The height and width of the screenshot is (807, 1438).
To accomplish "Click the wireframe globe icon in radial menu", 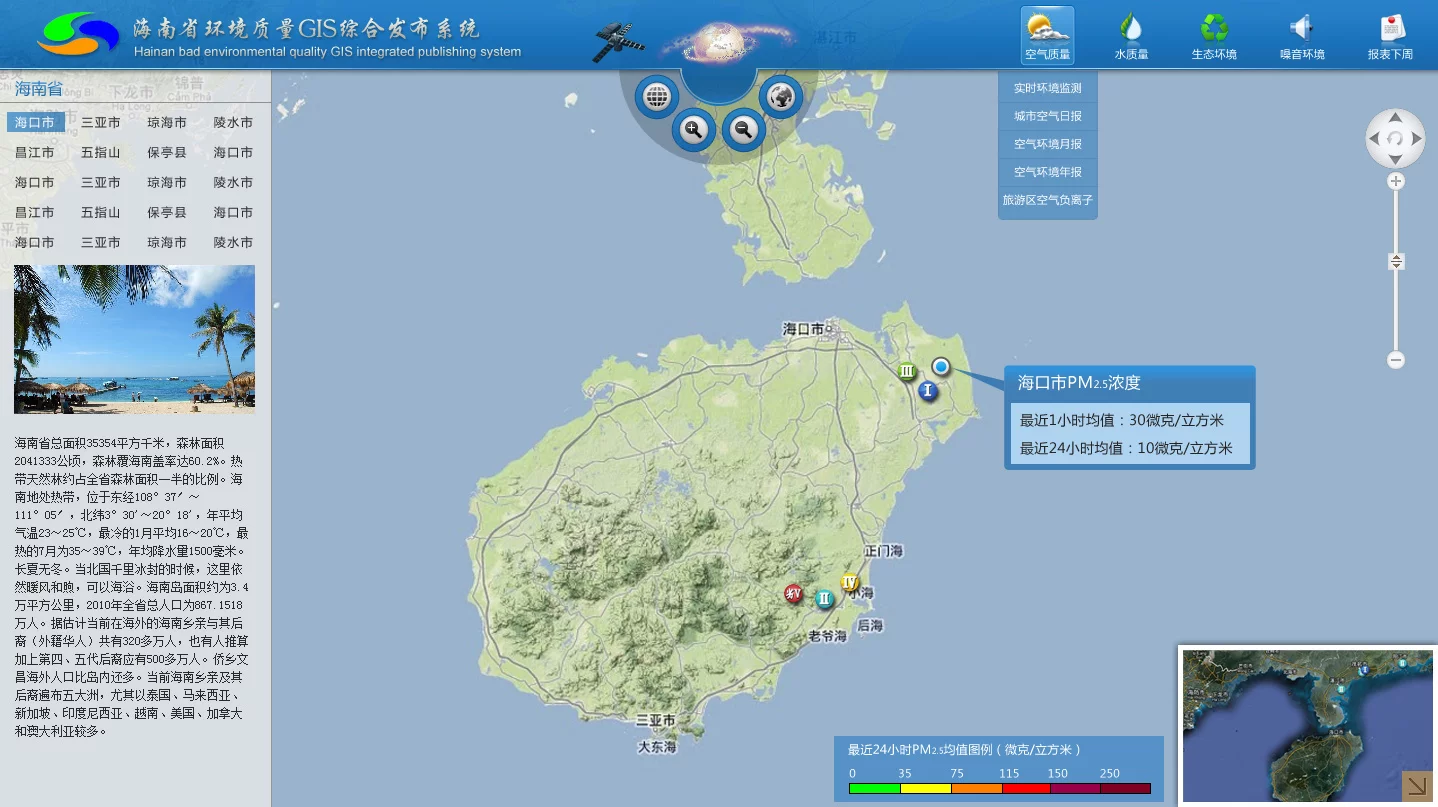I will (656, 97).
